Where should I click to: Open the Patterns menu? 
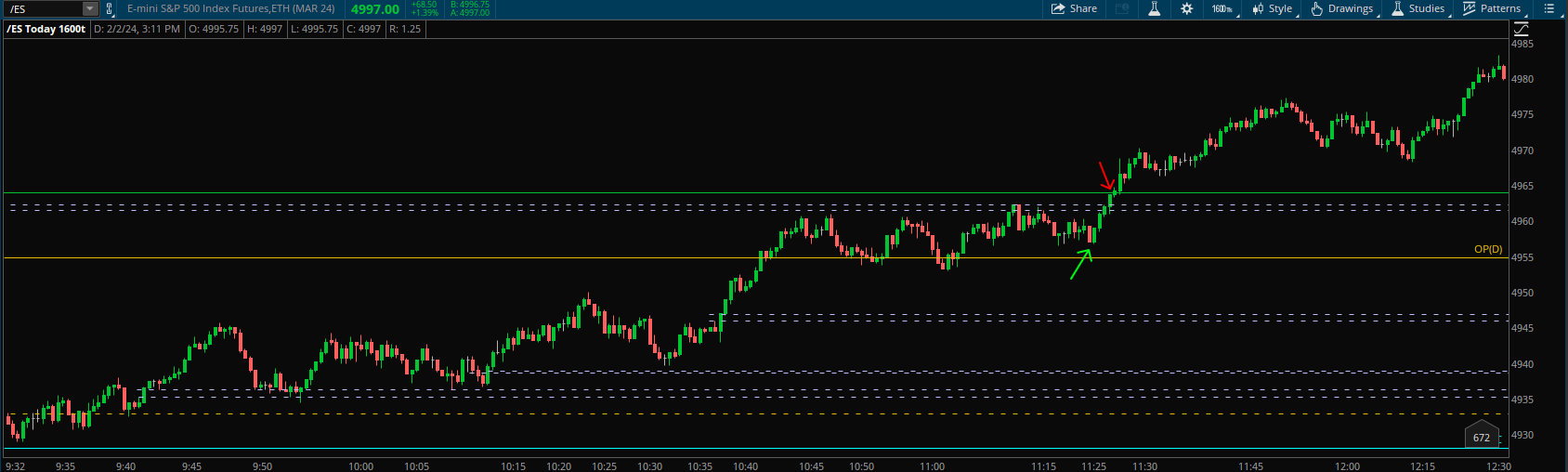[1492, 8]
